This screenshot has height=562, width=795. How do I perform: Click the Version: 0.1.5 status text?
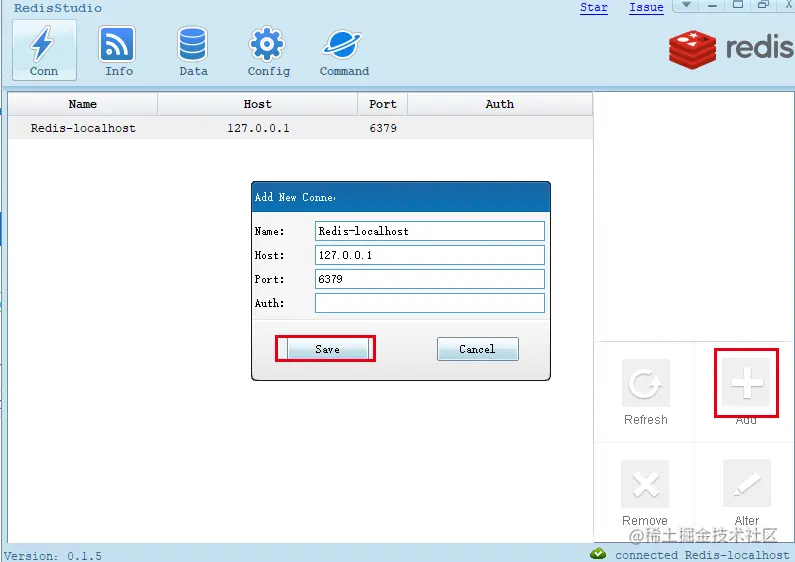pyautogui.click(x=53, y=555)
